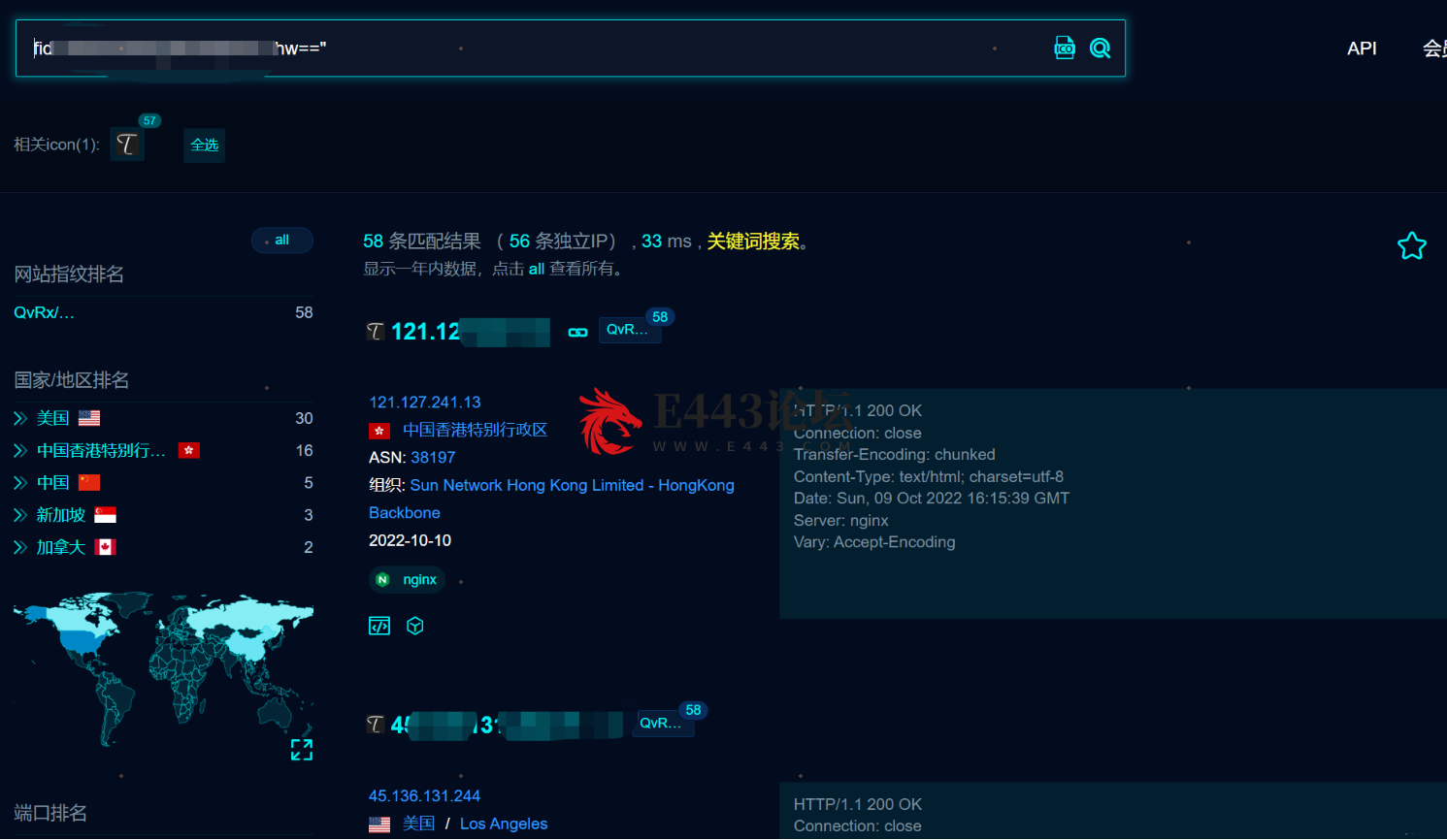Click the chain link icon beside the first IP
Viewport: 1447px width, 840px height.
coord(577,331)
